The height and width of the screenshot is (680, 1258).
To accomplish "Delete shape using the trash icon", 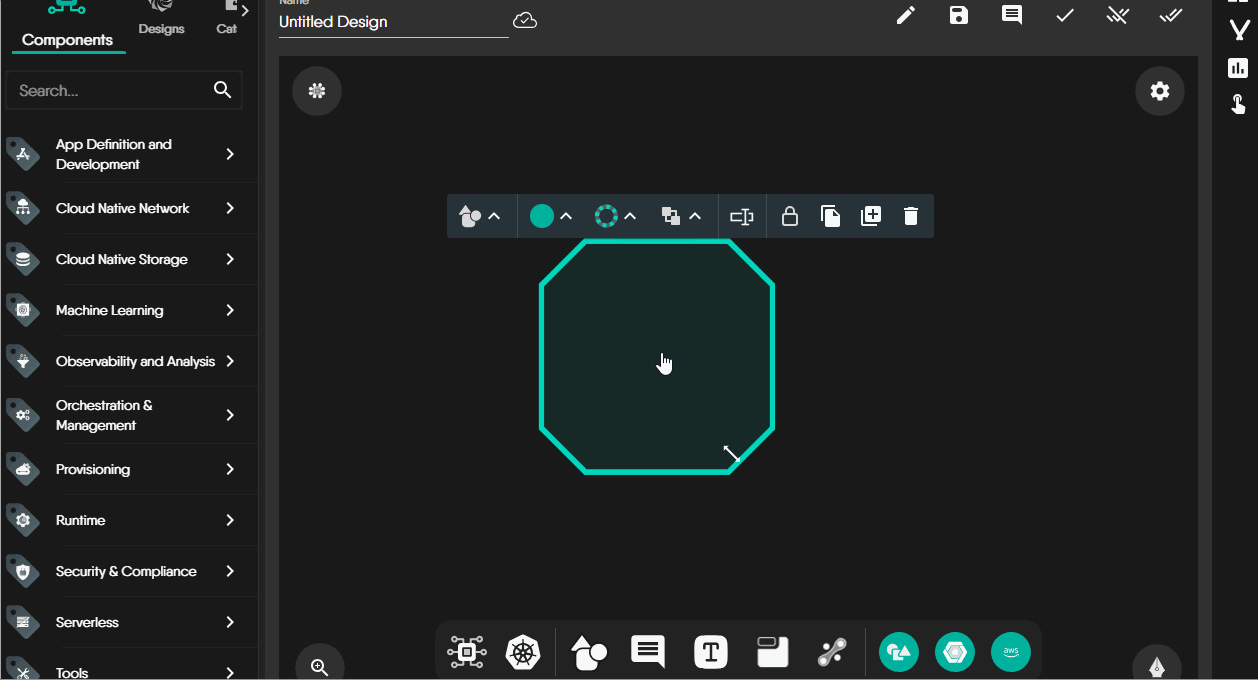I will coord(910,216).
